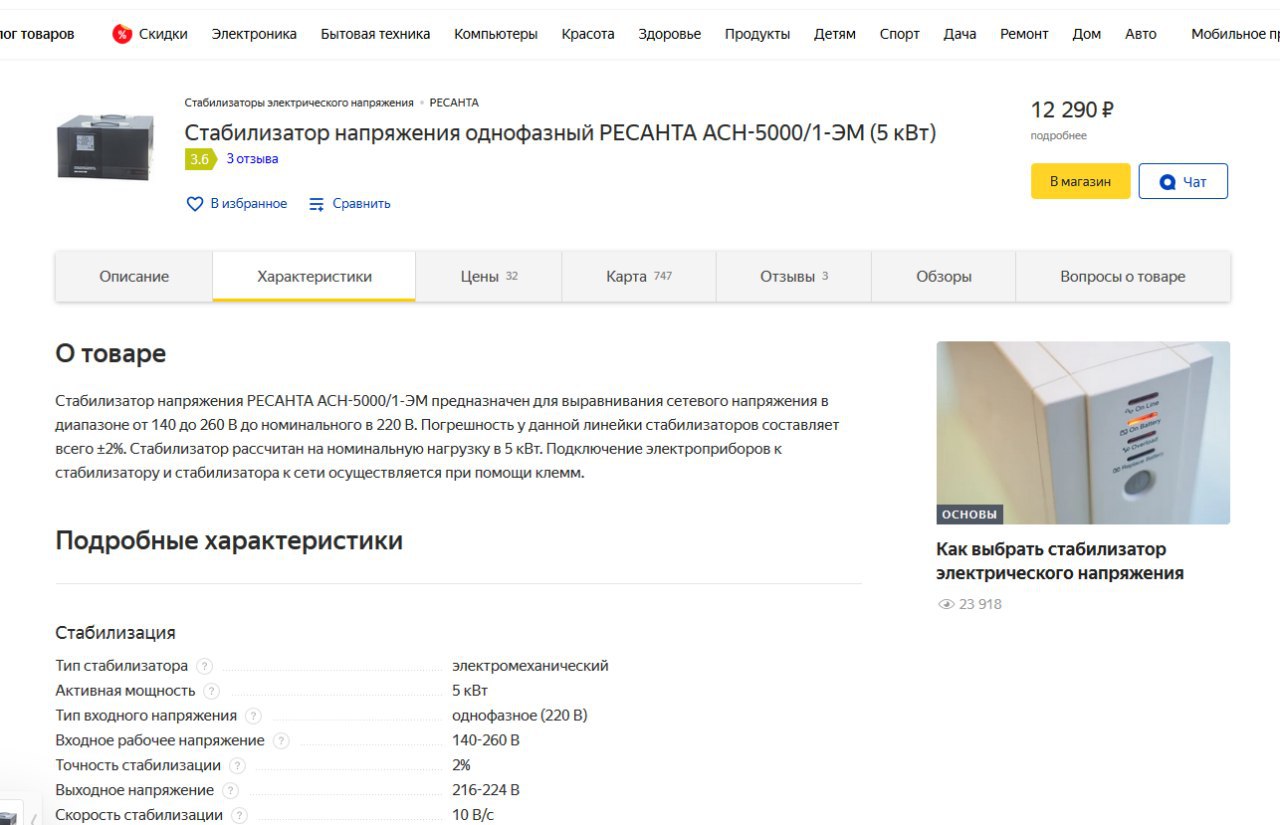The height and width of the screenshot is (825, 1280).
Task: Click the yellow В магазин button
Action: pos(1080,182)
